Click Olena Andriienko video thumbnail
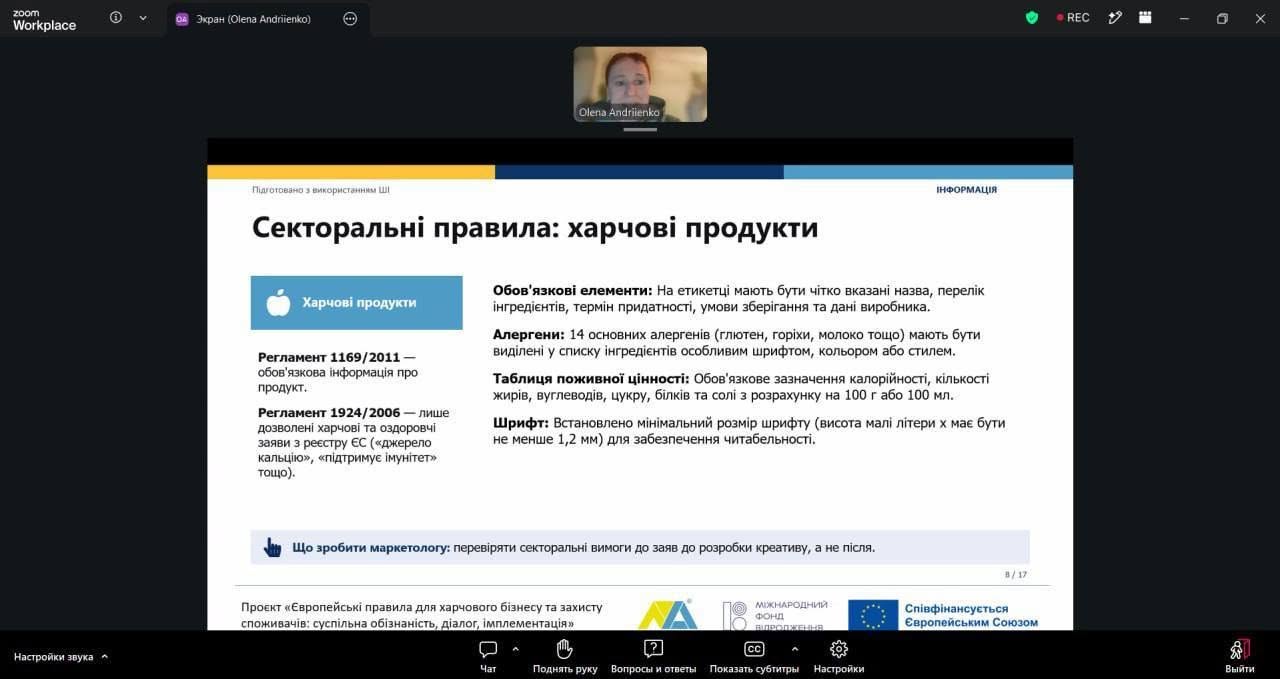This screenshot has width=1280, height=679. pos(640,84)
